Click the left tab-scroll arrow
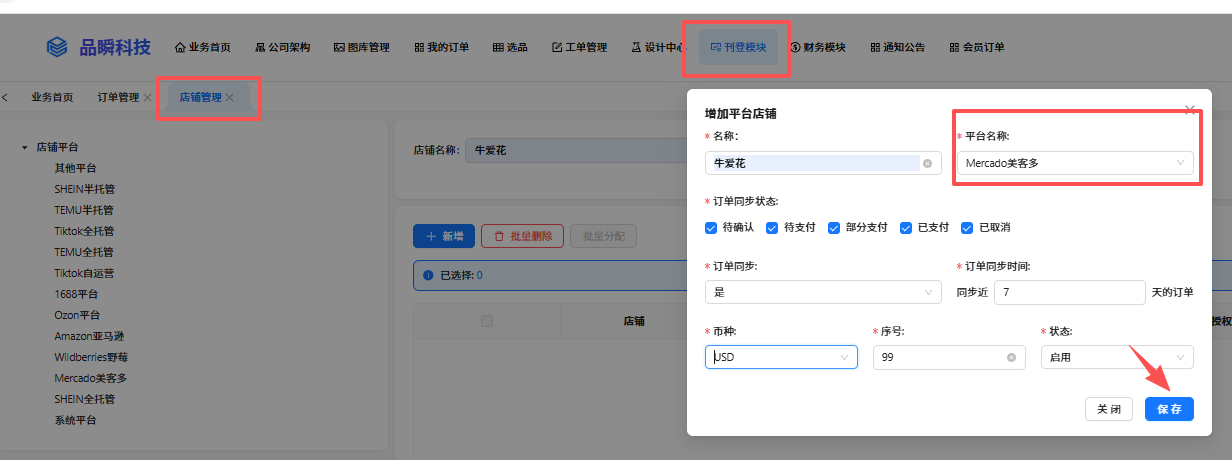This screenshot has height=460, width=1232. (x=5, y=97)
